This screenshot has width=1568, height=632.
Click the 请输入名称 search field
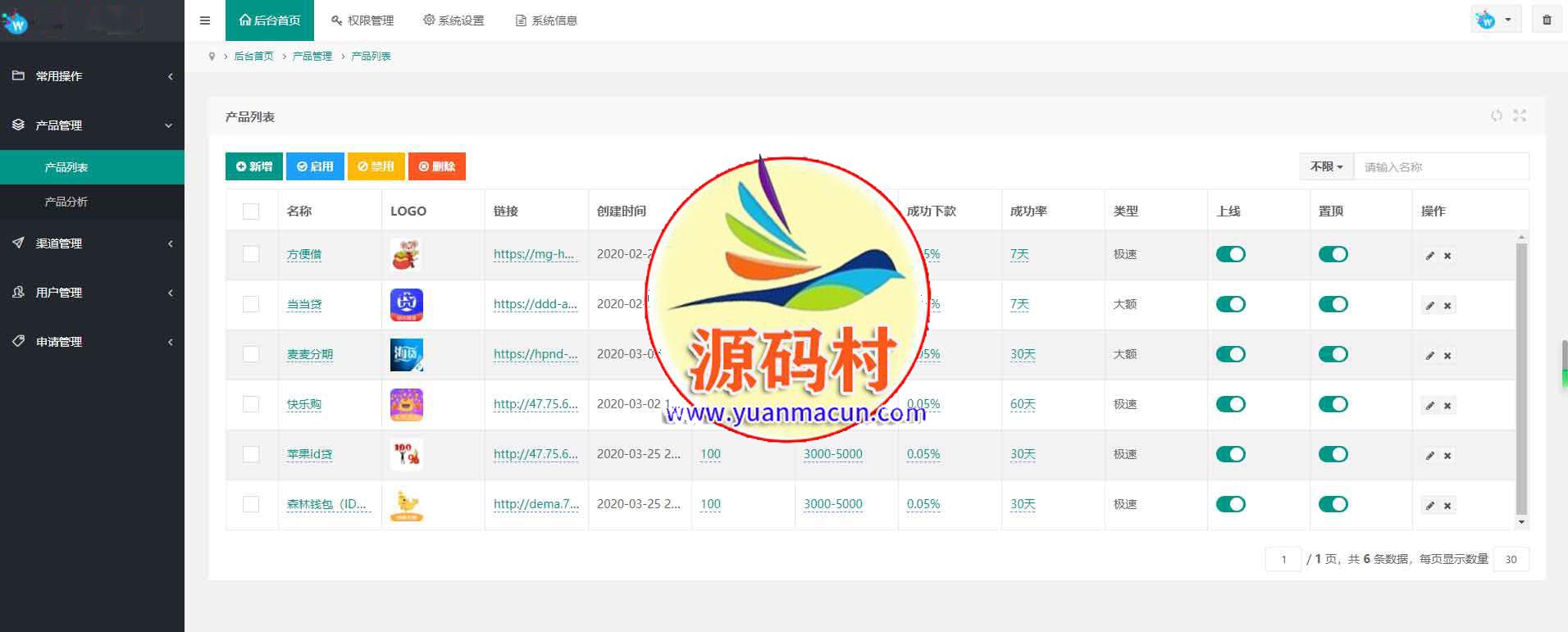point(1440,166)
